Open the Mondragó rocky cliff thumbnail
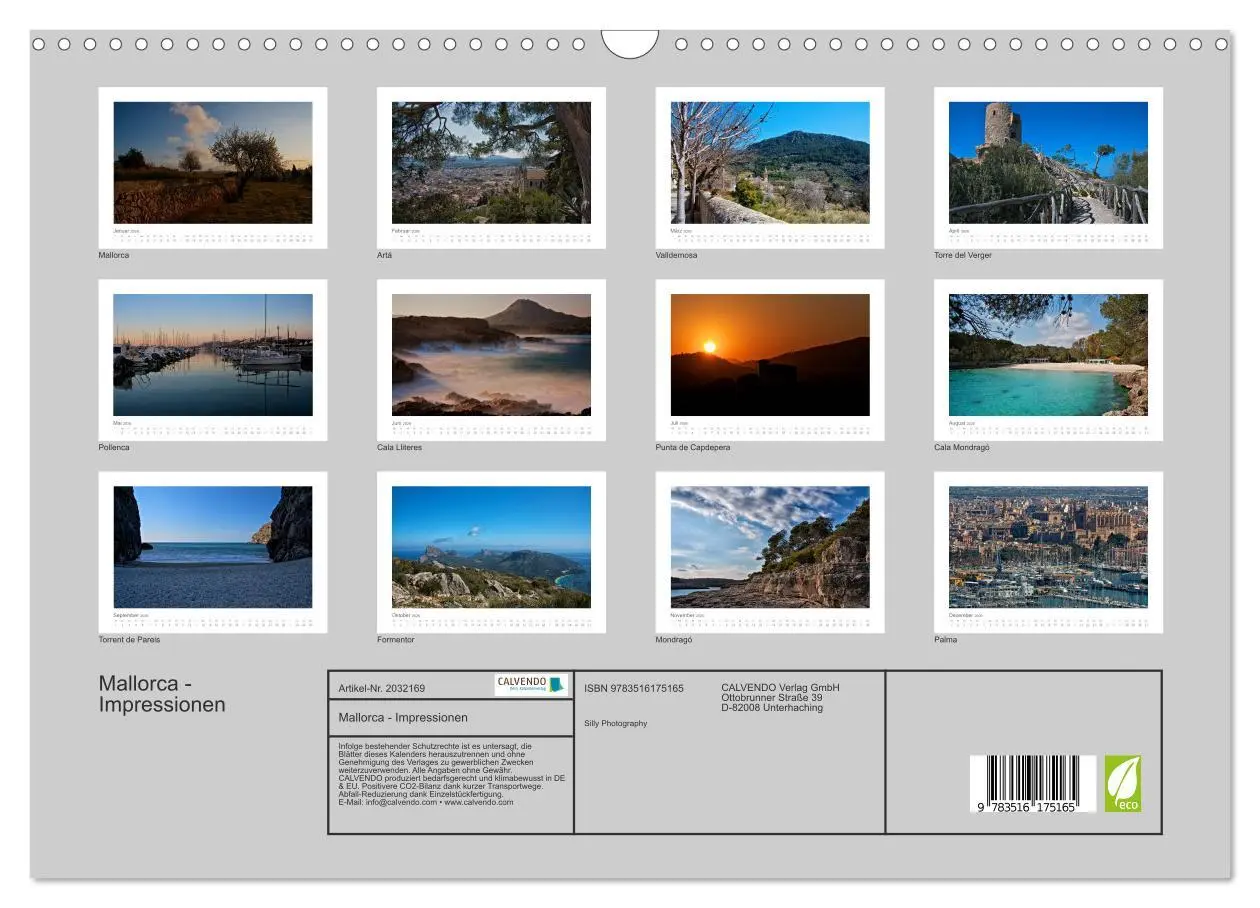1260x908 pixels. (770, 547)
